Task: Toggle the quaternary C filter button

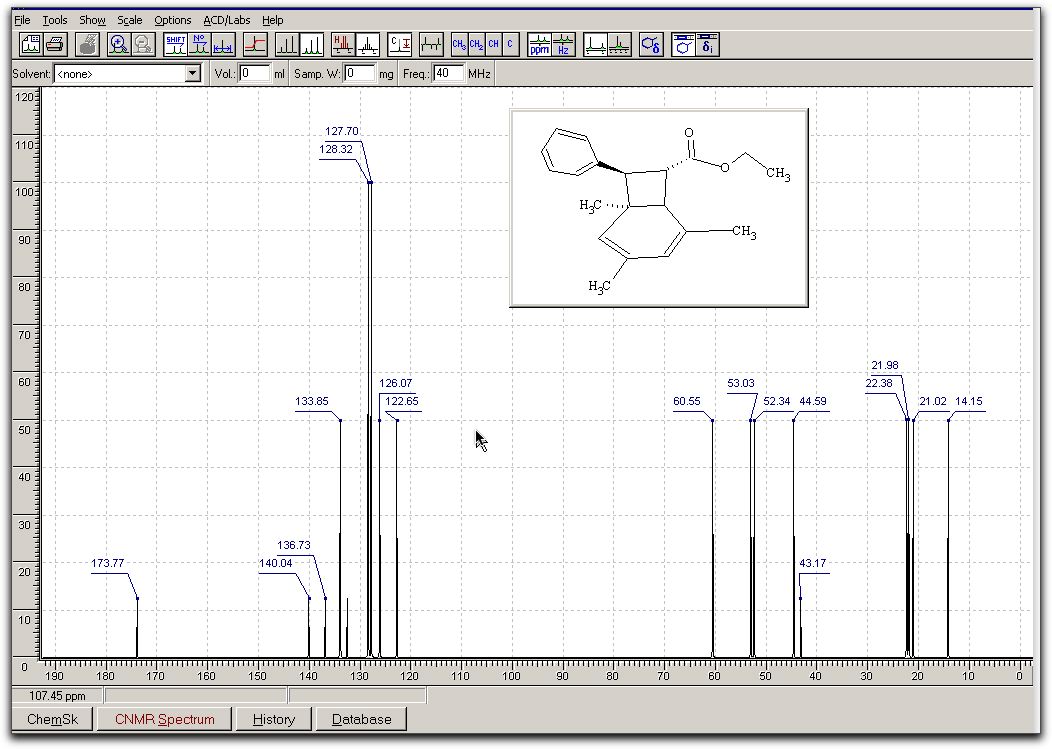Action: [x=511, y=44]
